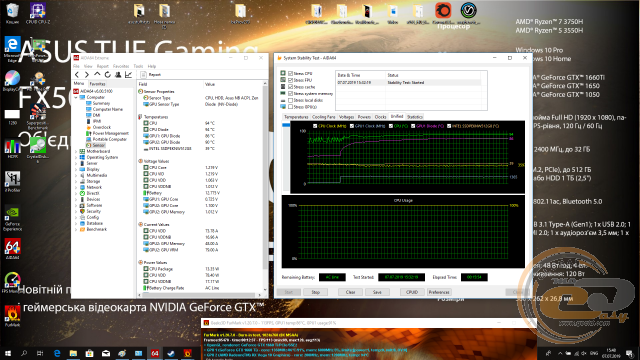
Task: Expand the Security tree node
Action: (x=76, y=211)
